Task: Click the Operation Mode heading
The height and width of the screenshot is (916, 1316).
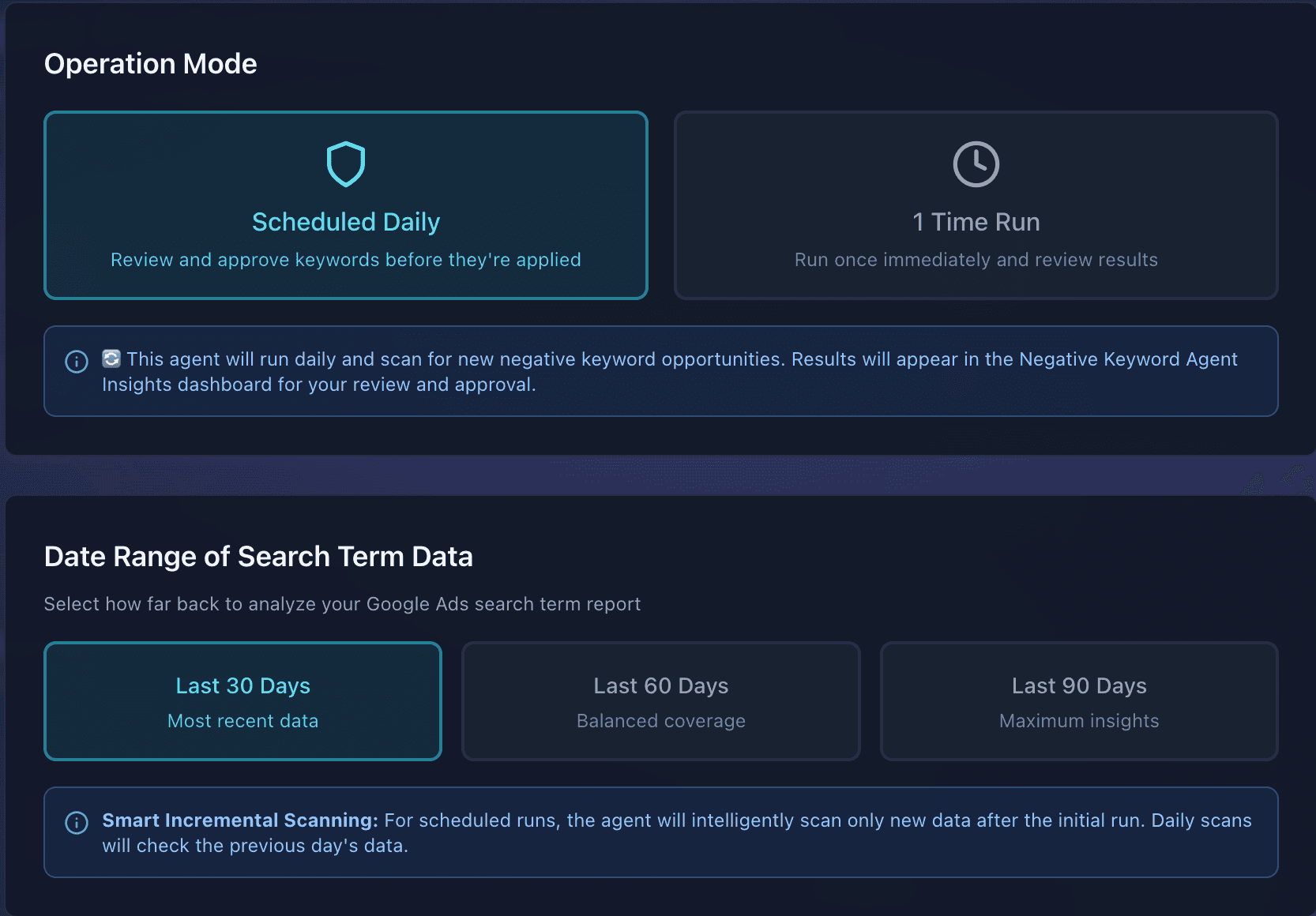Action: (x=150, y=63)
